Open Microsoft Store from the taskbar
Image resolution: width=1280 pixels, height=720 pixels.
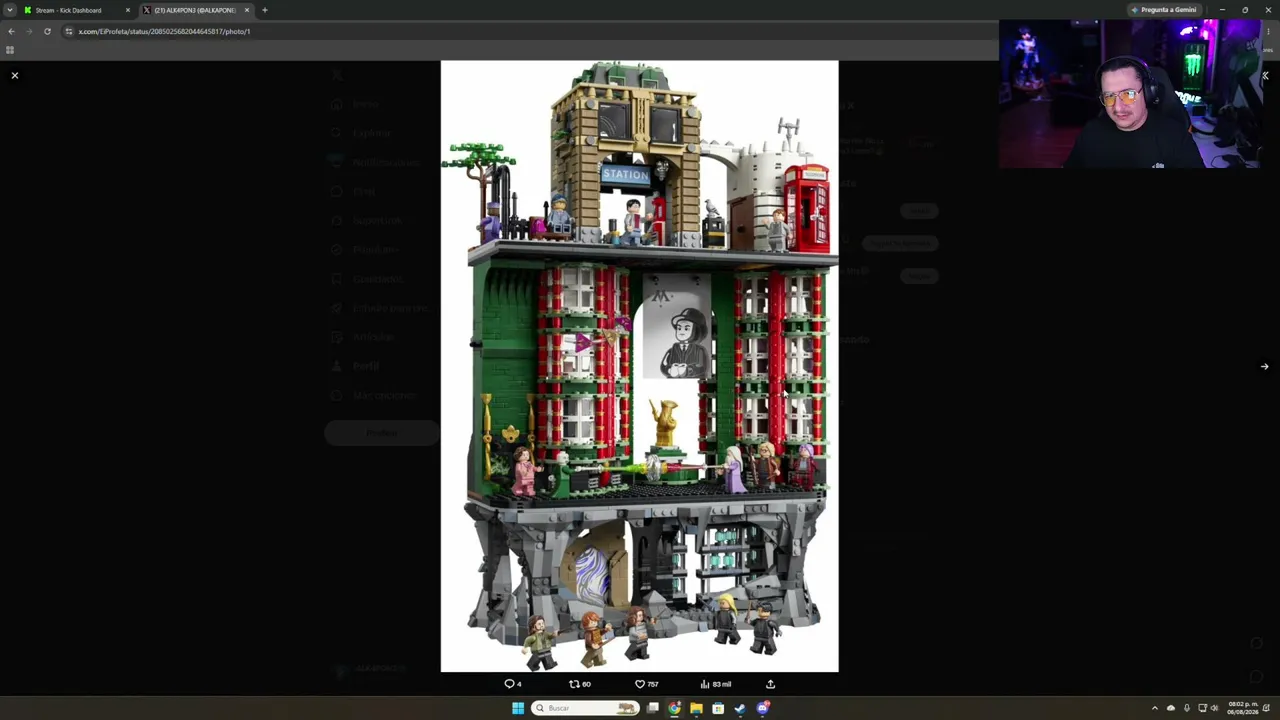point(718,708)
